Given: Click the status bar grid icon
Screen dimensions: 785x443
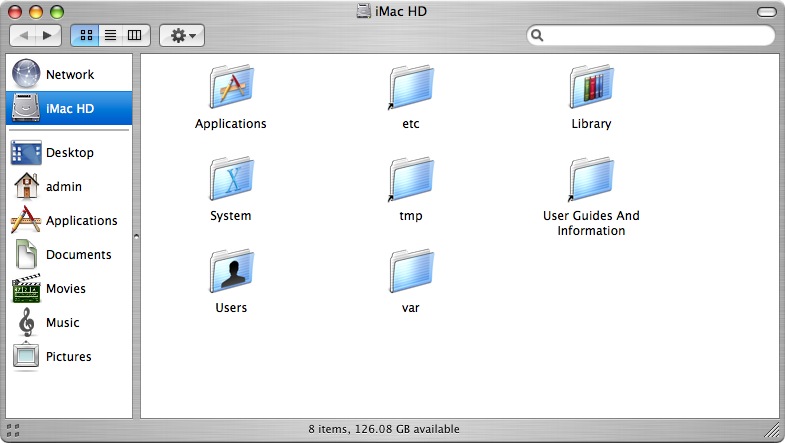Looking at the screenshot, I should (x=13, y=430).
